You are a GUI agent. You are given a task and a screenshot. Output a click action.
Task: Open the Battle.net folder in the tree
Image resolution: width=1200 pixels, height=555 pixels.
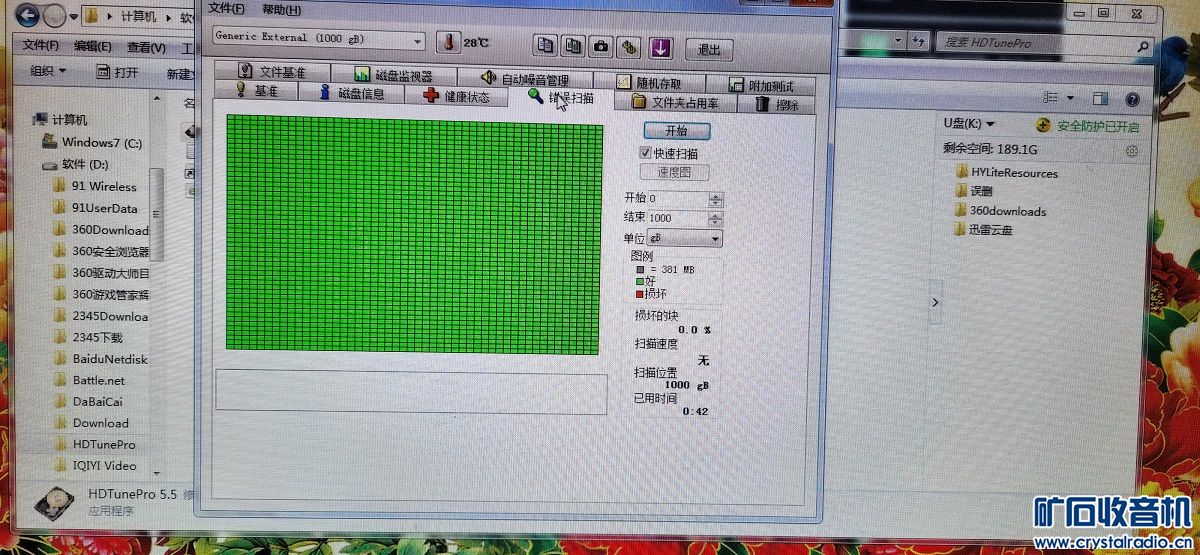pyautogui.click(x=89, y=381)
